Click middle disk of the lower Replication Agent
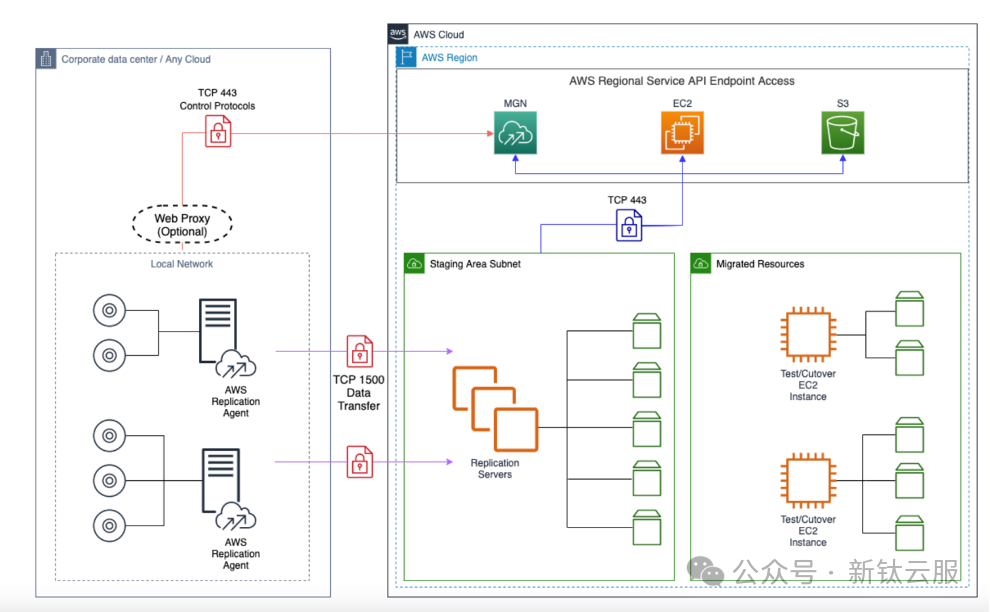The height and width of the screenshot is (612, 990). click(109, 481)
